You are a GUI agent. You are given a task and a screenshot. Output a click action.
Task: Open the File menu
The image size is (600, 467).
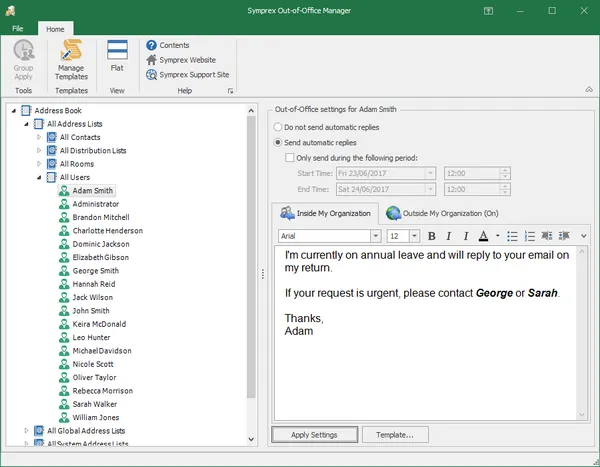(x=18, y=29)
